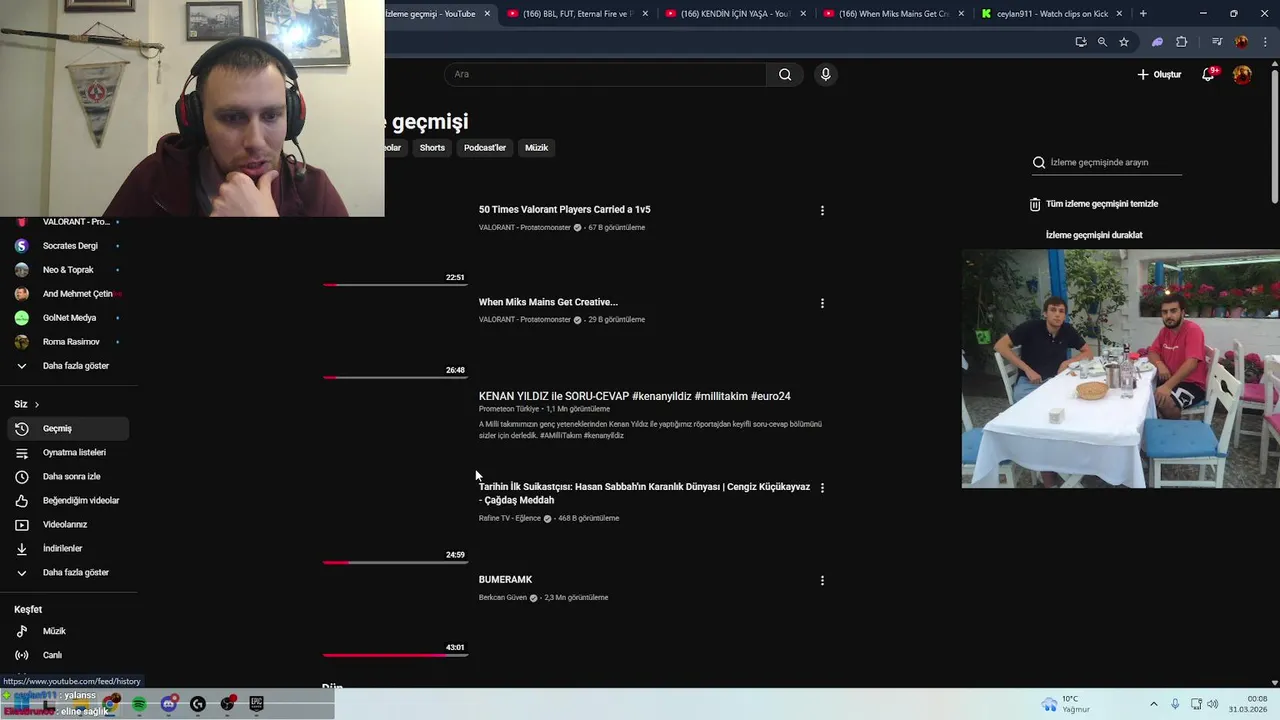This screenshot has width=1280, height=720.
Task: Open Socrates Dergi subscription
Action: click(x=68, y=246)
